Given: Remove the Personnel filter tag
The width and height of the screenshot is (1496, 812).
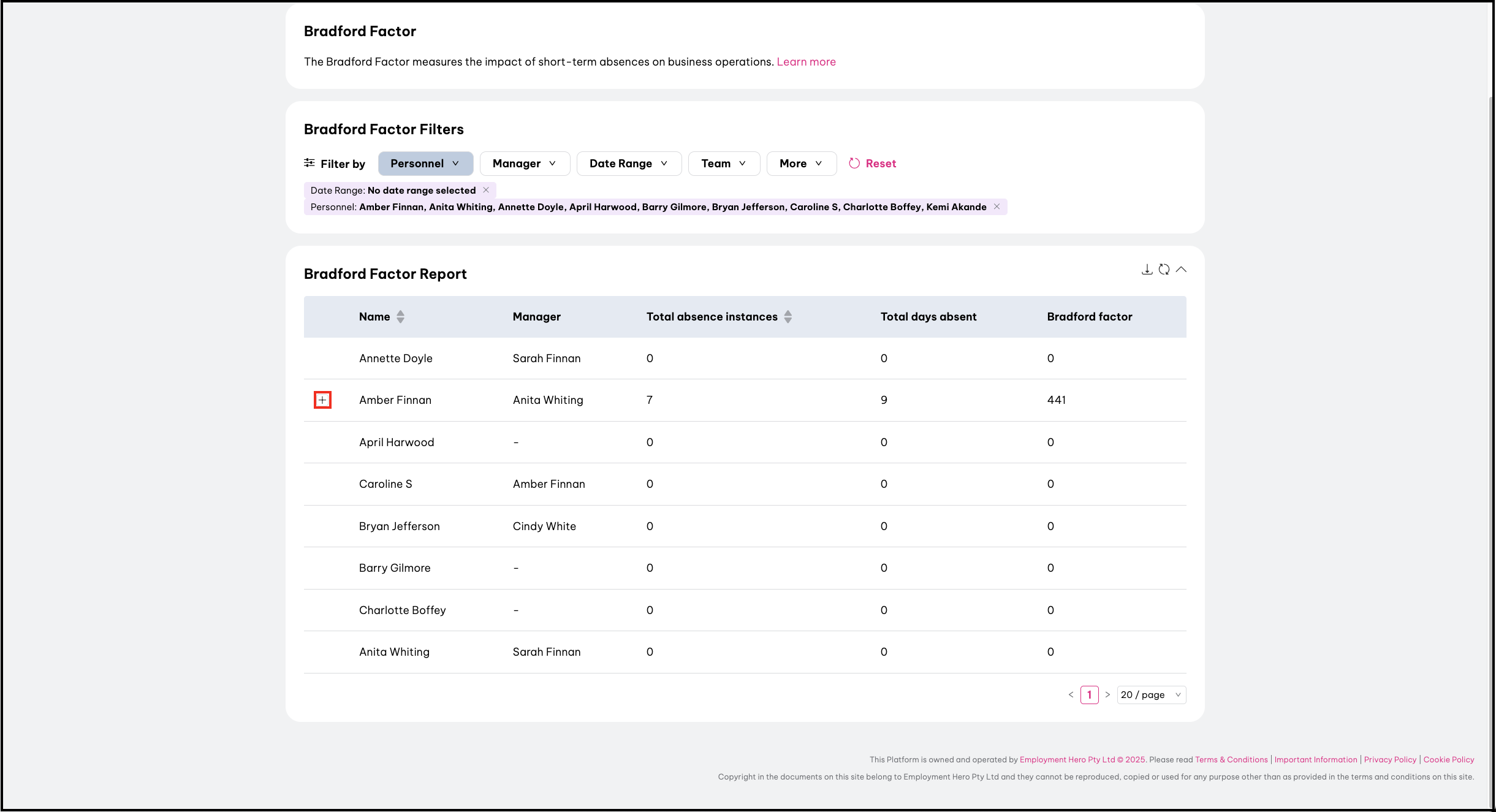Looking at the screenshot, I should coord(997,207).
